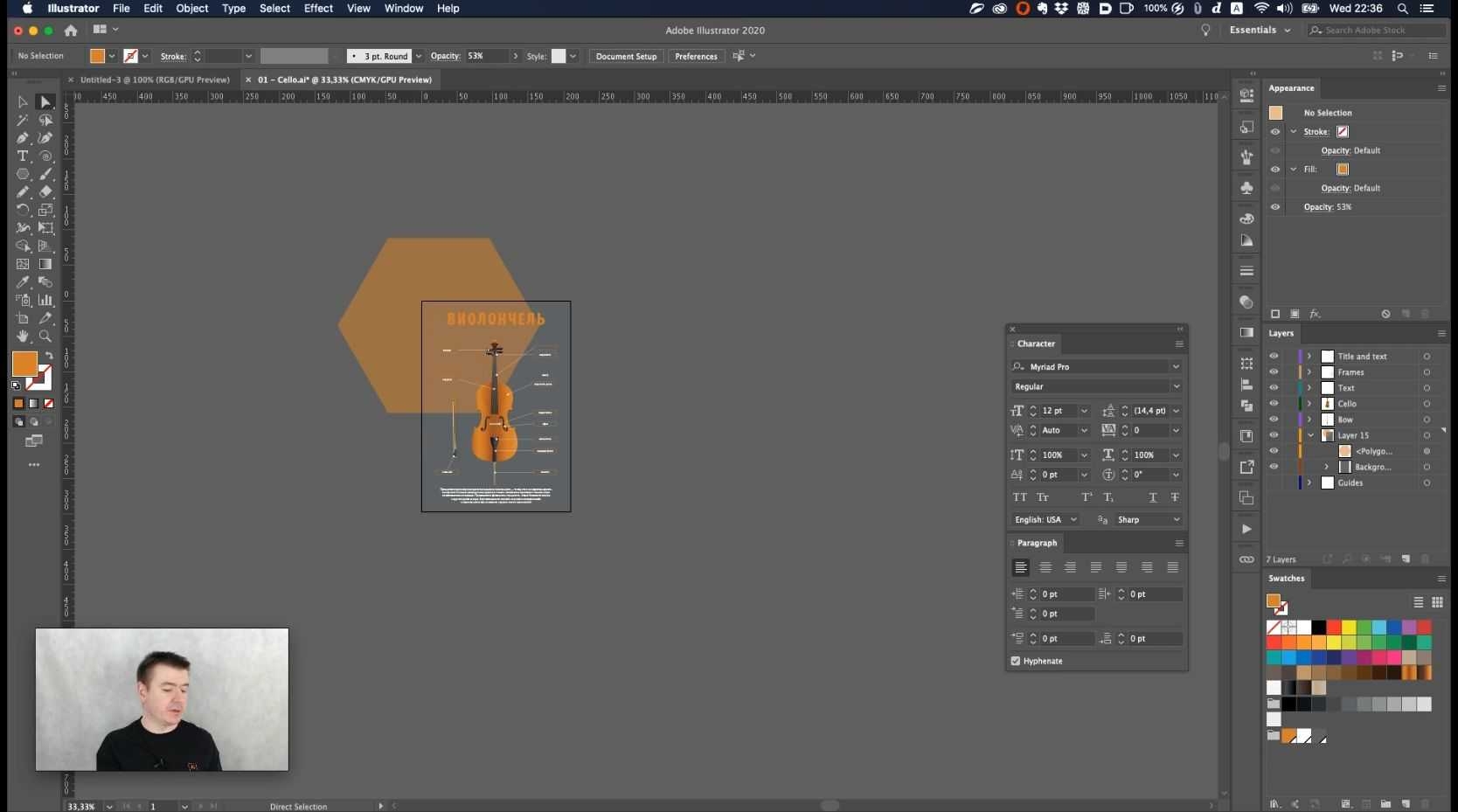Click the Preferences button

coord(696,56)
